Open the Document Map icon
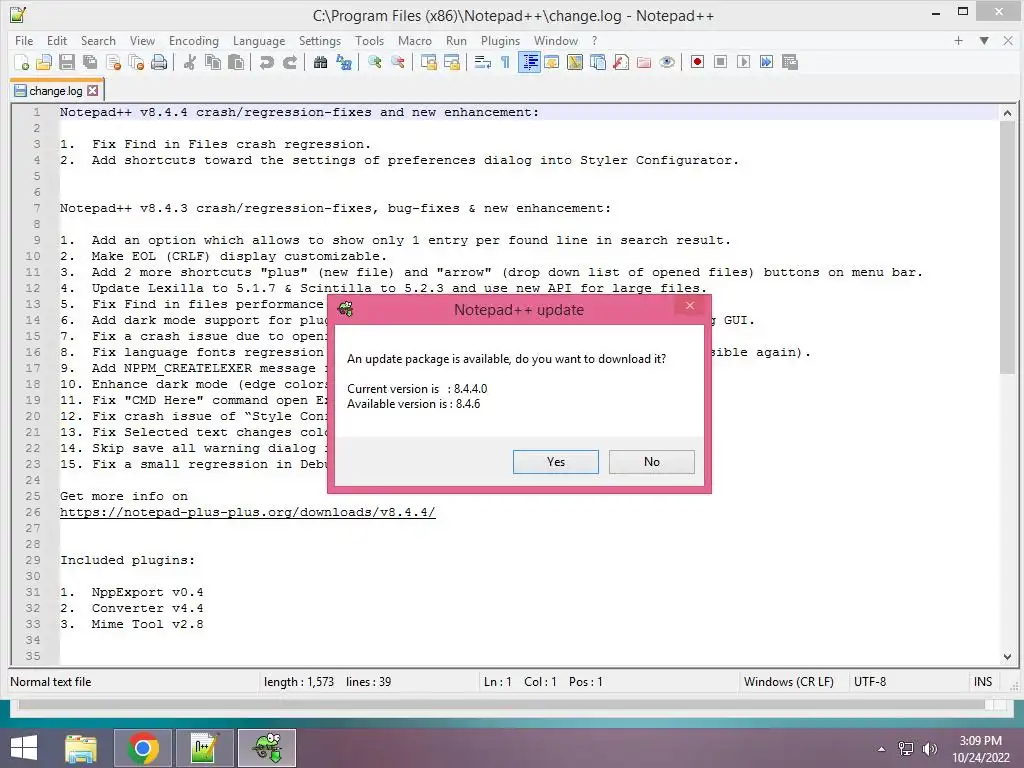The image size is (1024, 768). click(x=575, y=62)
